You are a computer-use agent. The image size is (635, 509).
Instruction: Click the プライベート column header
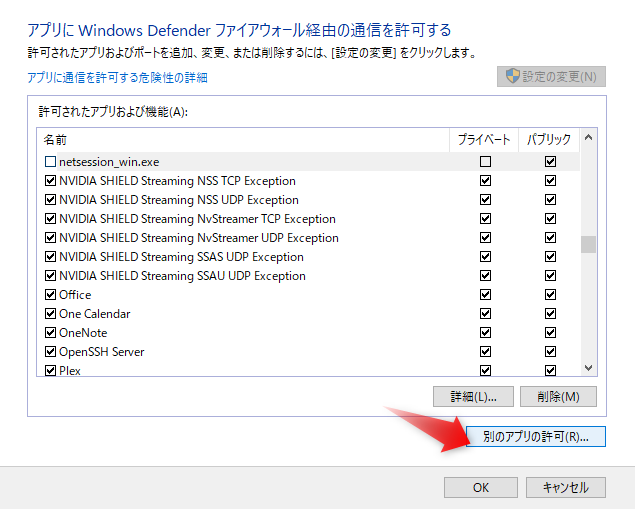coord(484,140)
